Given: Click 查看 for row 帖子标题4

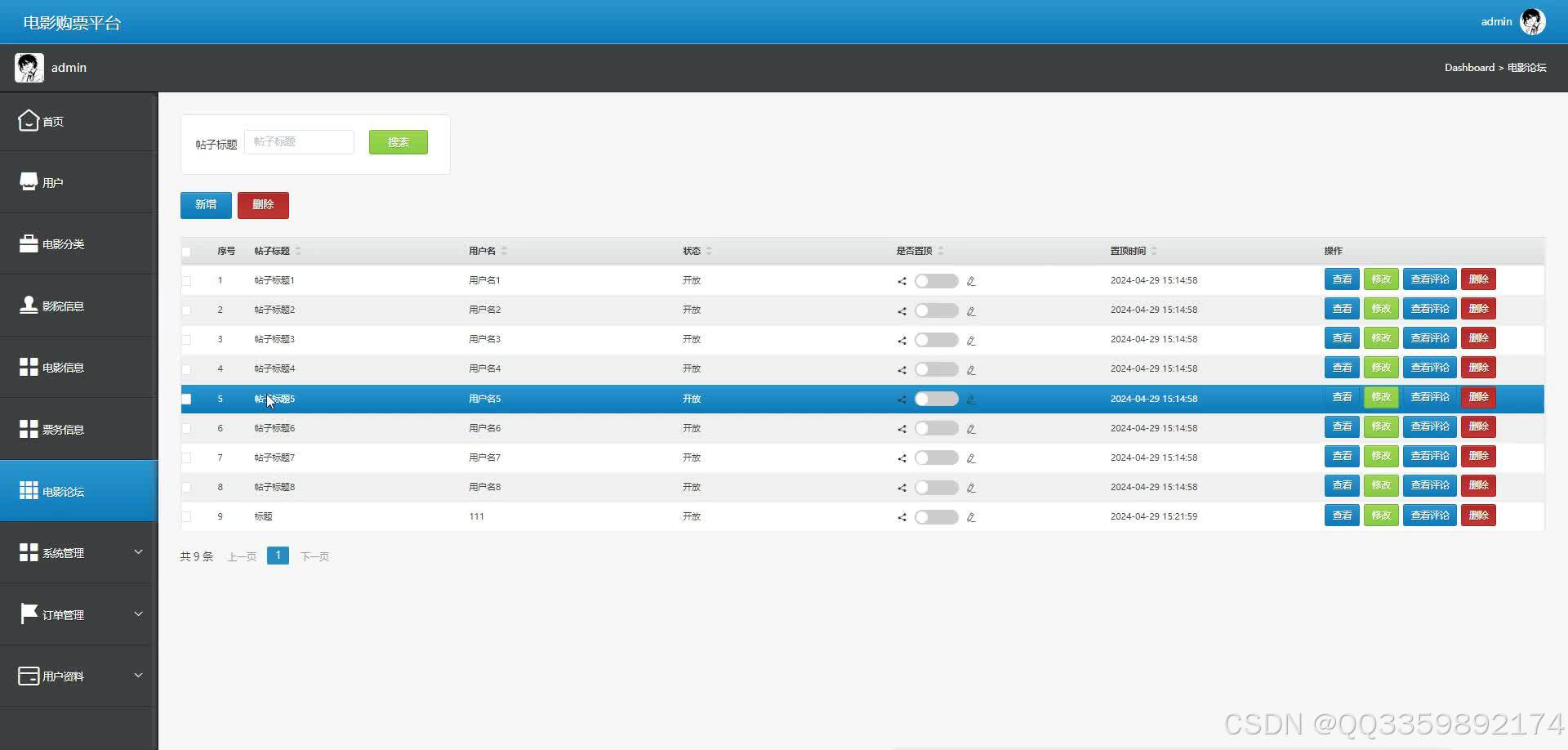Looking at the screenshot, I should pos(1342,368).
